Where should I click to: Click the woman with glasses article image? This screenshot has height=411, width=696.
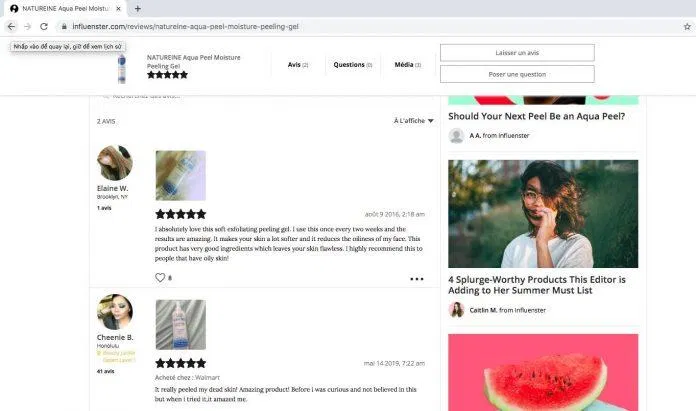(543, 214)
